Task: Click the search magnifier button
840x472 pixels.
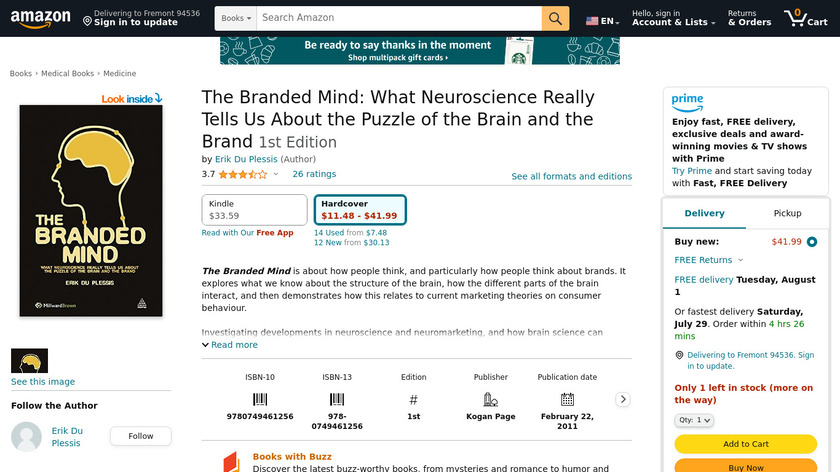Action: [555, 18]
